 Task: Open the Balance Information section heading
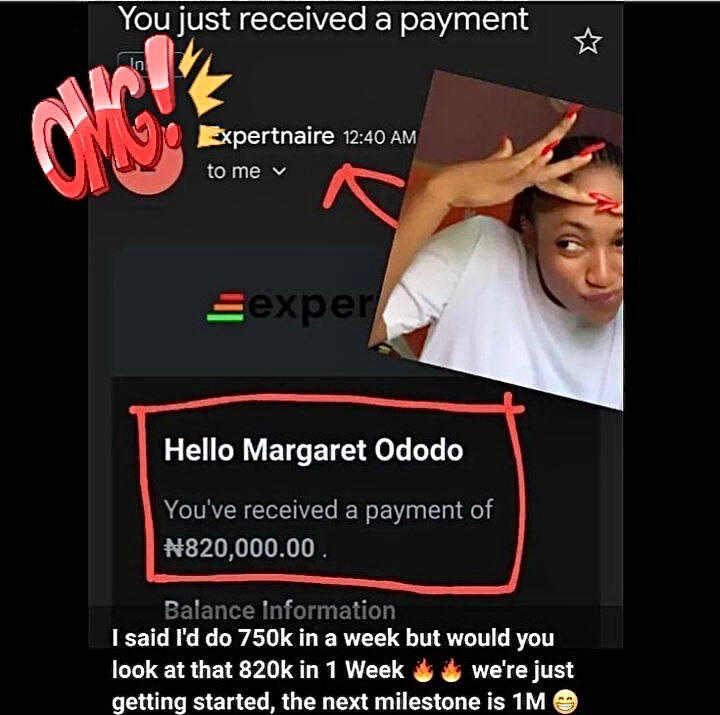[280, 610]
